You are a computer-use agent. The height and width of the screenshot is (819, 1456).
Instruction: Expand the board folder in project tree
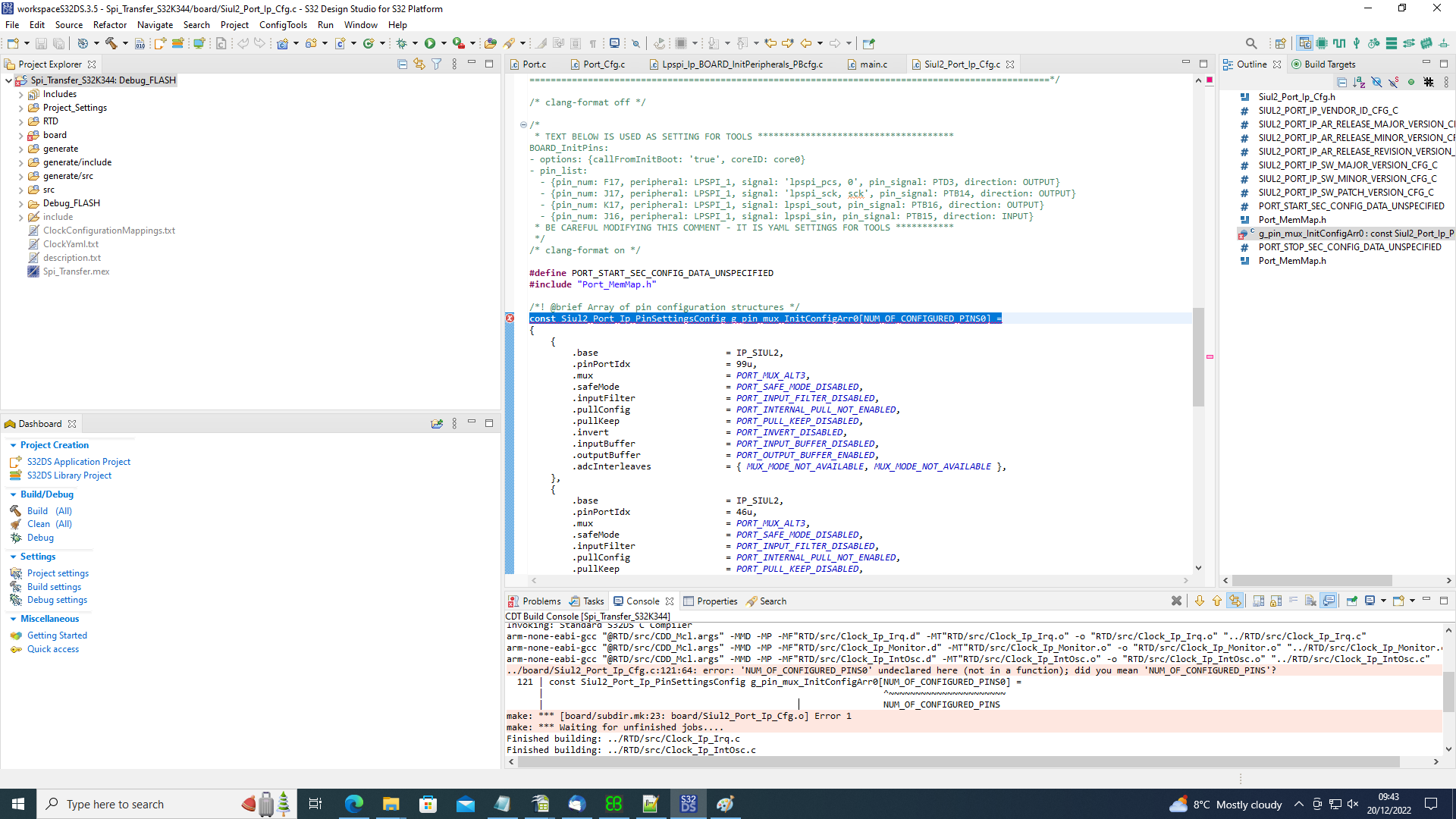point(21,135)
